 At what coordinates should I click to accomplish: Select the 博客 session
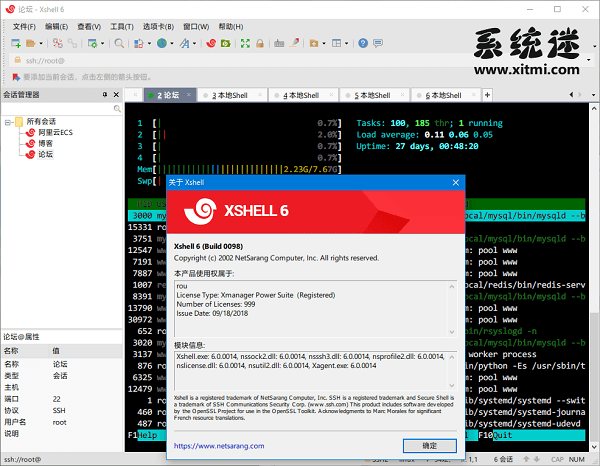(x=46, y=143)
